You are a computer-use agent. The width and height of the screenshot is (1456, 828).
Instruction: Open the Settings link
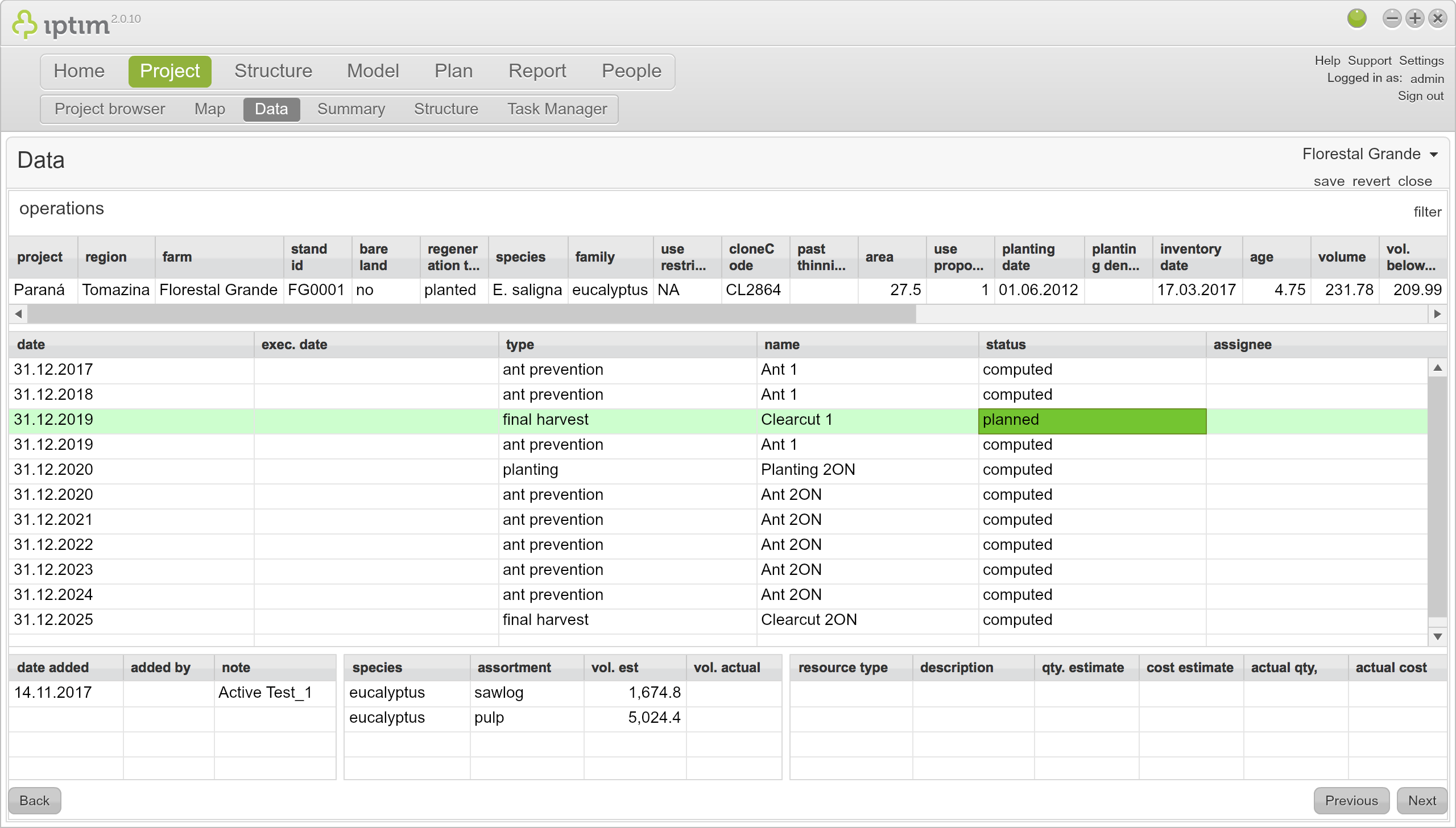pyautogui.click(x=1421, y=60)
